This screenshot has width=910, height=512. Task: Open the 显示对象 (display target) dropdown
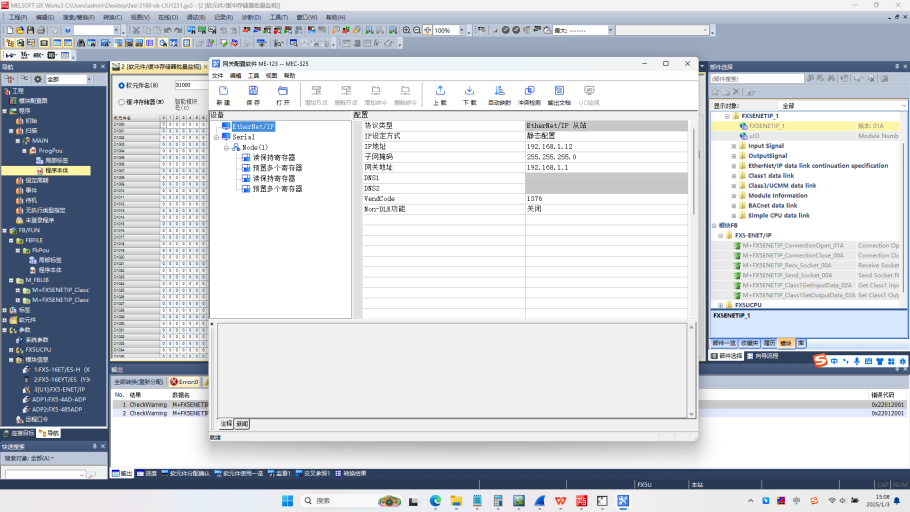pos(904,106)
